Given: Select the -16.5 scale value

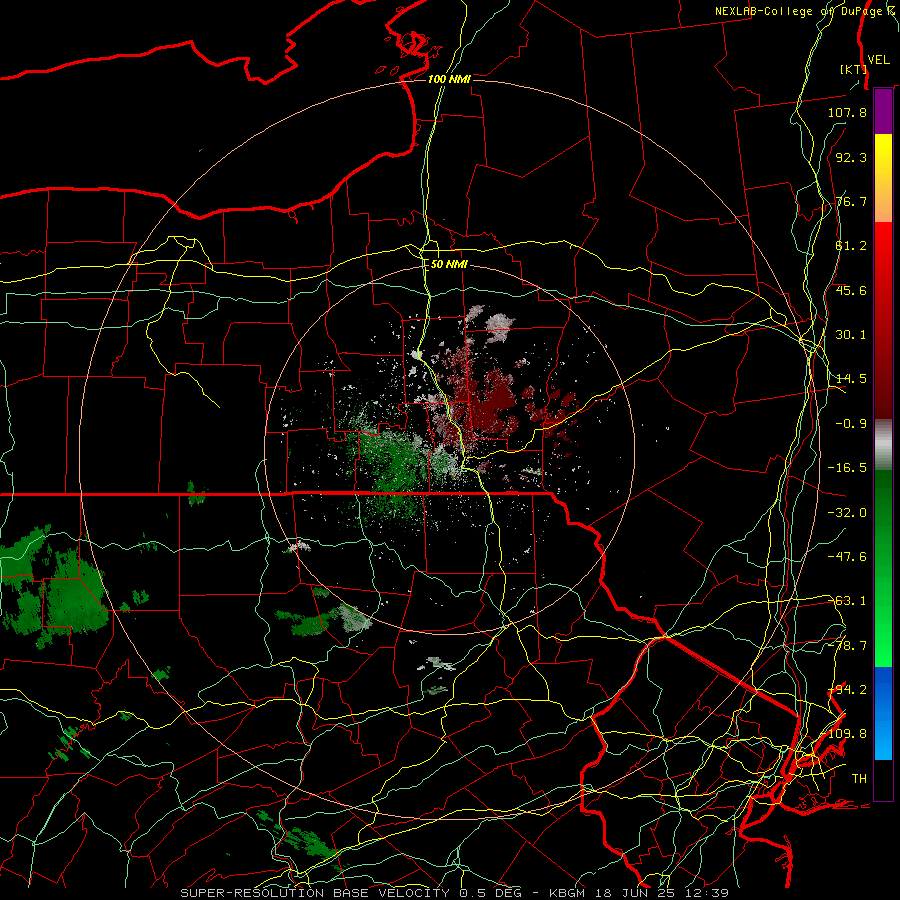Looking at the screenshot, I should click(x=847, y=468).
